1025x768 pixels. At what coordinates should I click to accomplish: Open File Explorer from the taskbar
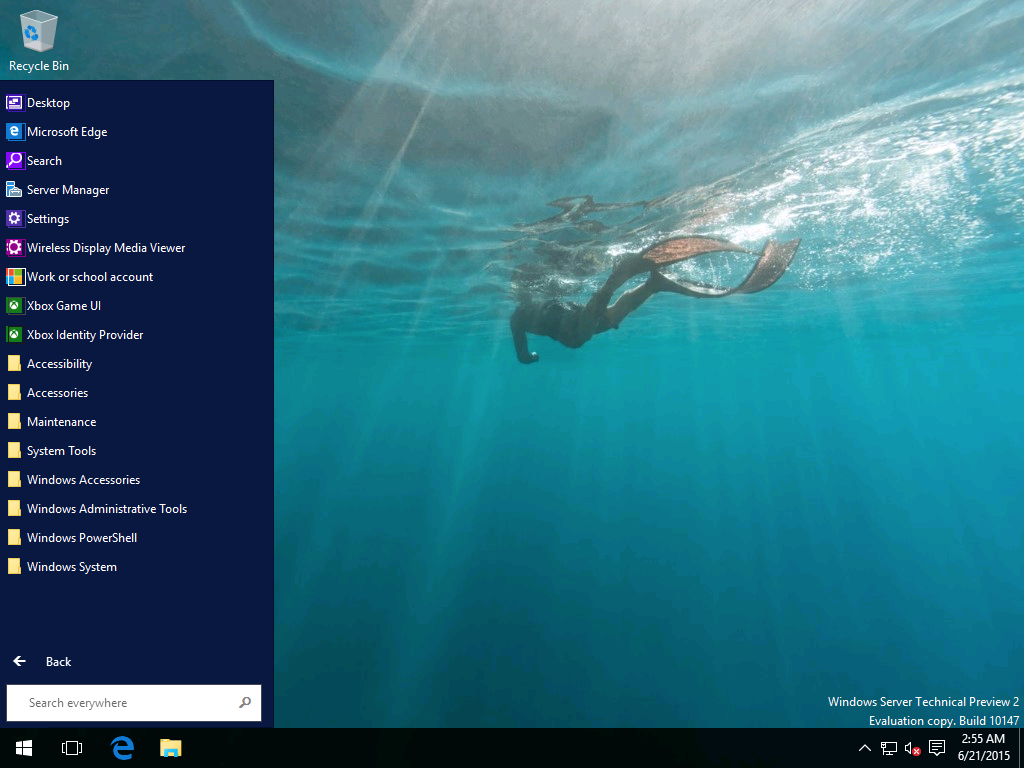point(171,748)
